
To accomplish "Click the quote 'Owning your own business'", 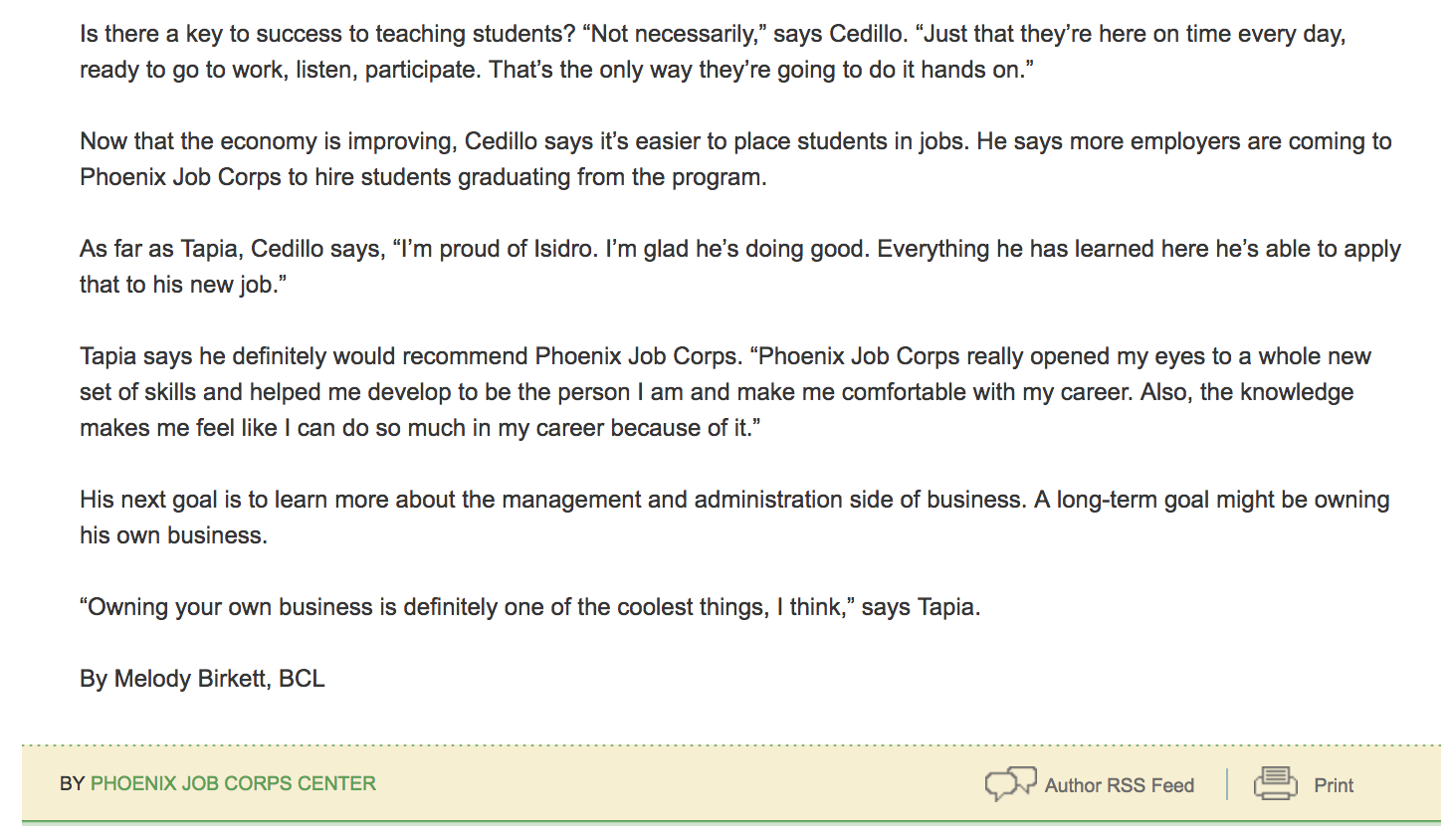I will click(530, 607).
